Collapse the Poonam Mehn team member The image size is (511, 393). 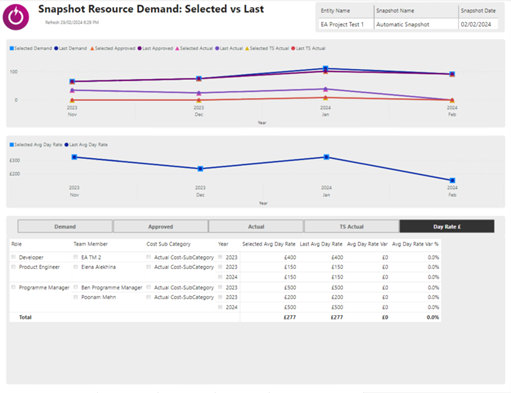pos(76,297)
